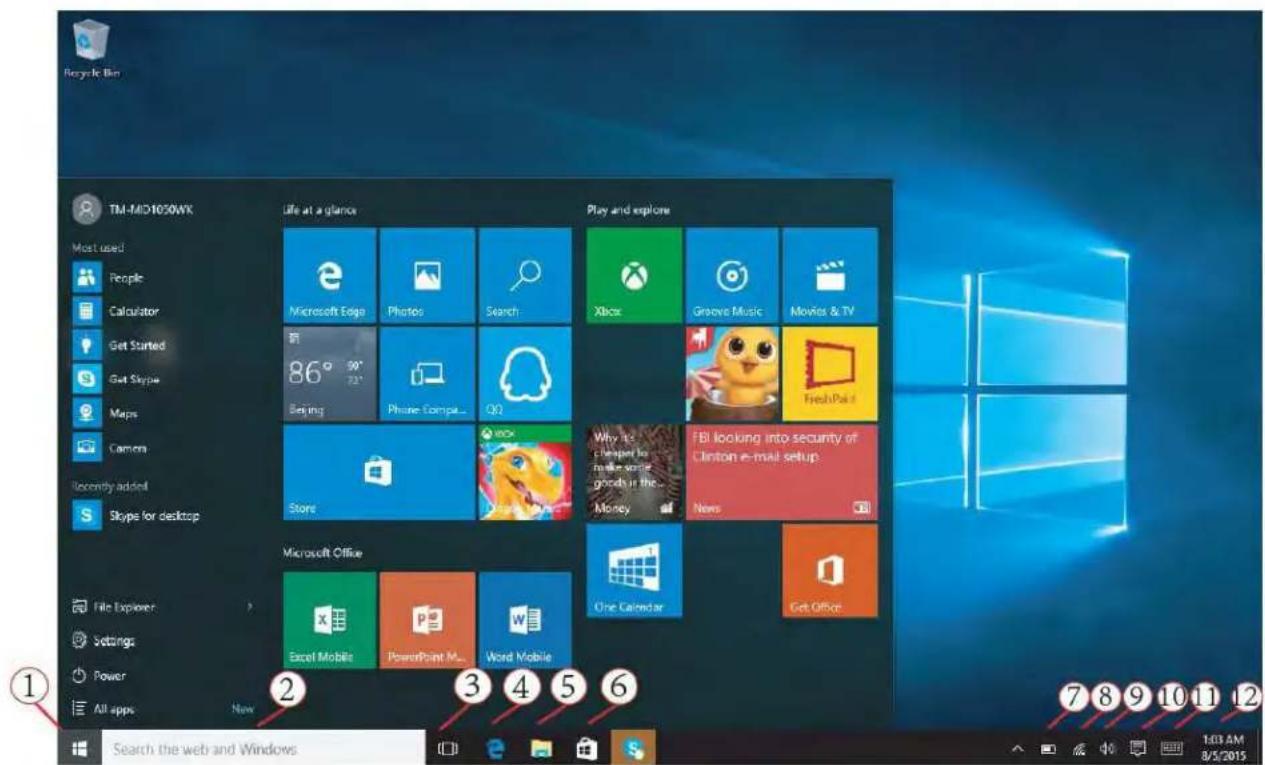Open the Action Center notifications icon

pos(1137,747)
